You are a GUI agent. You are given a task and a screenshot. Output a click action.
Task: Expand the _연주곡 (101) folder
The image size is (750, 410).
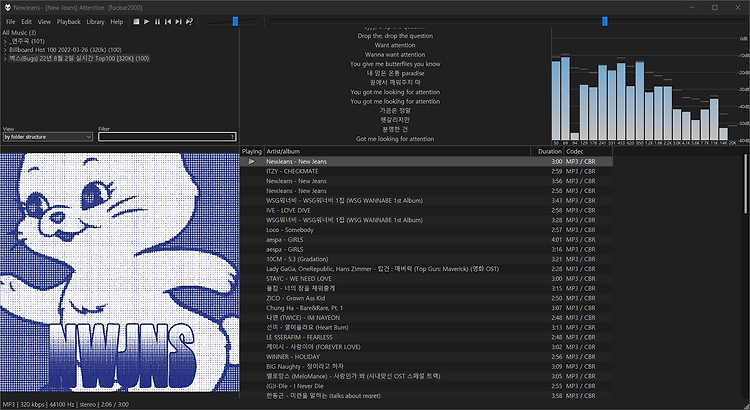[x=5, y=41]
